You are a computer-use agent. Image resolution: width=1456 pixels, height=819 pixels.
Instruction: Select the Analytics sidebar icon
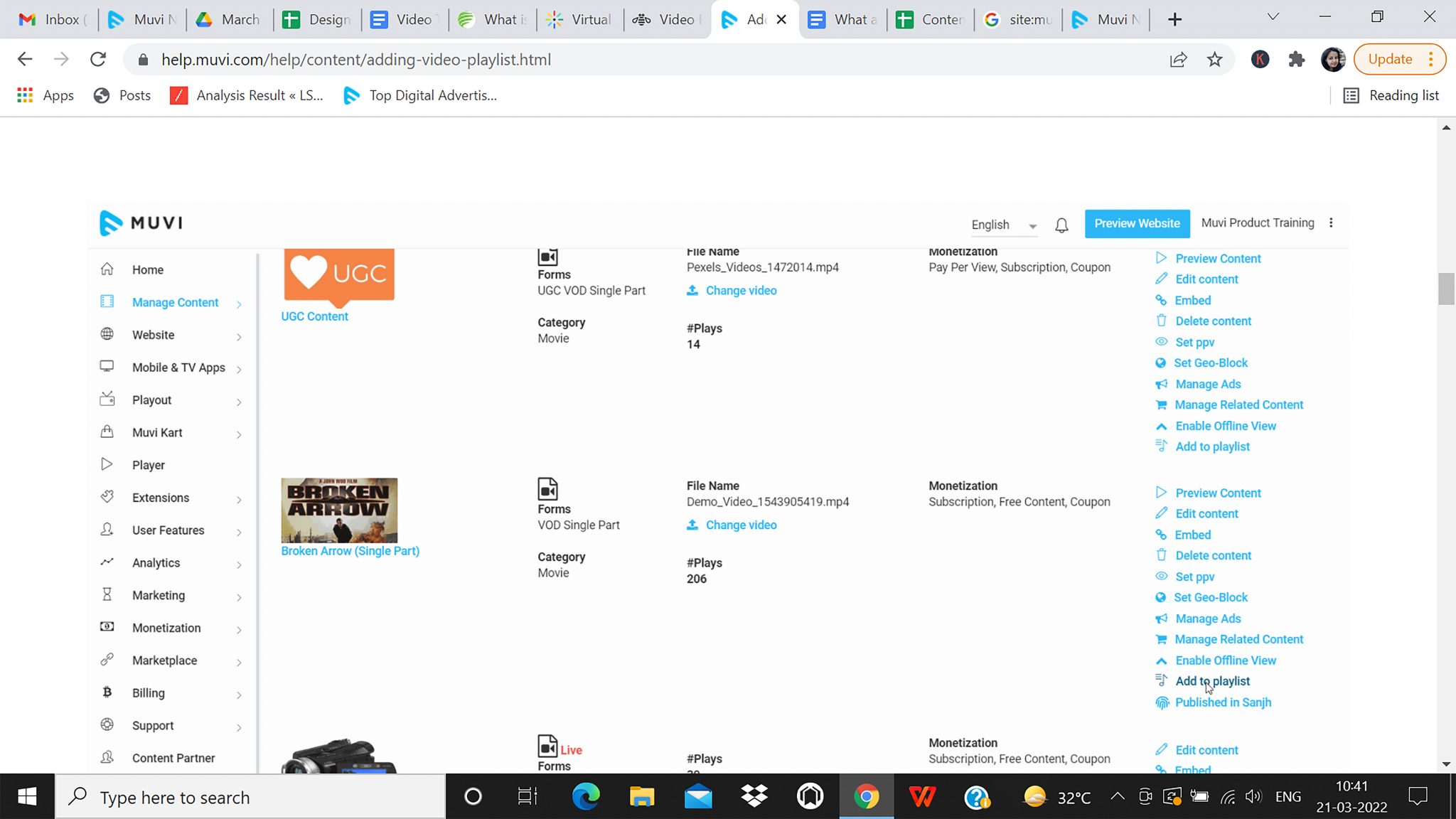tap(107, 562)
